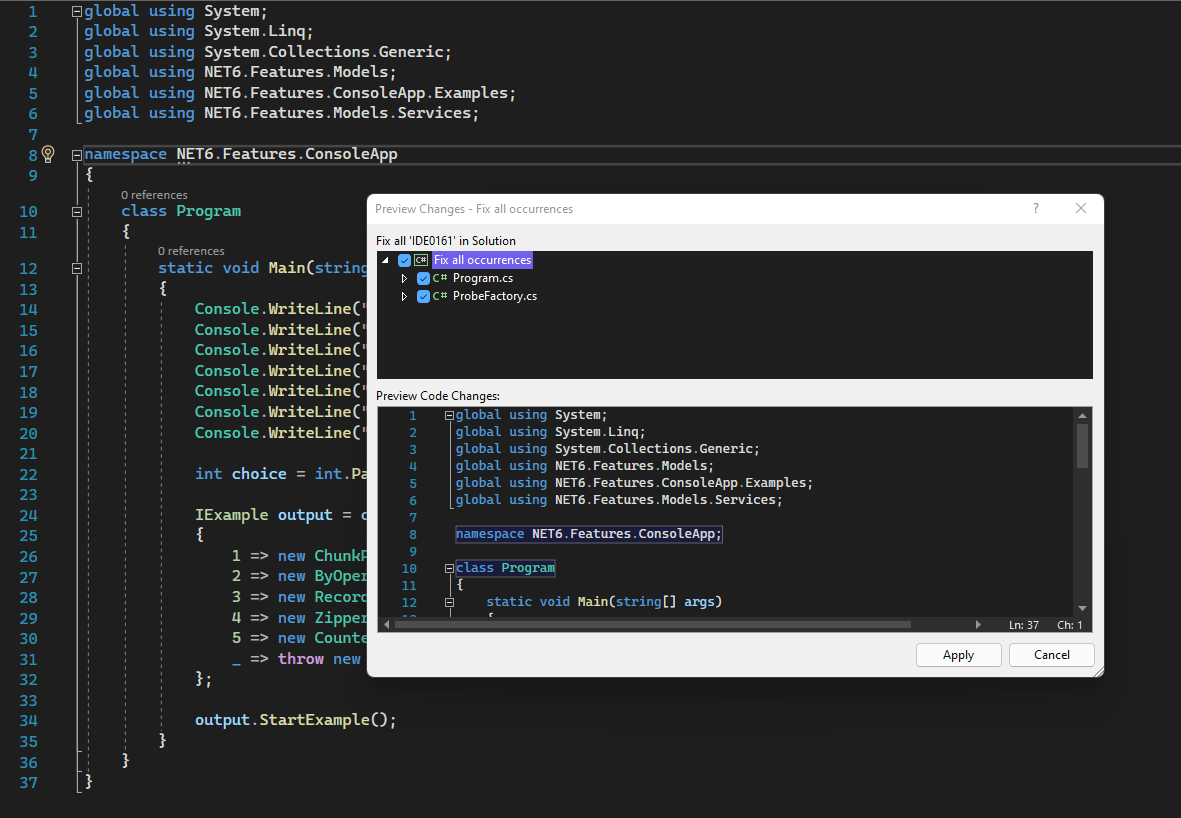Collapse the namespace region on line 8
The width and height of the screenshot is (1181, 818).
(x=76, y=154)
